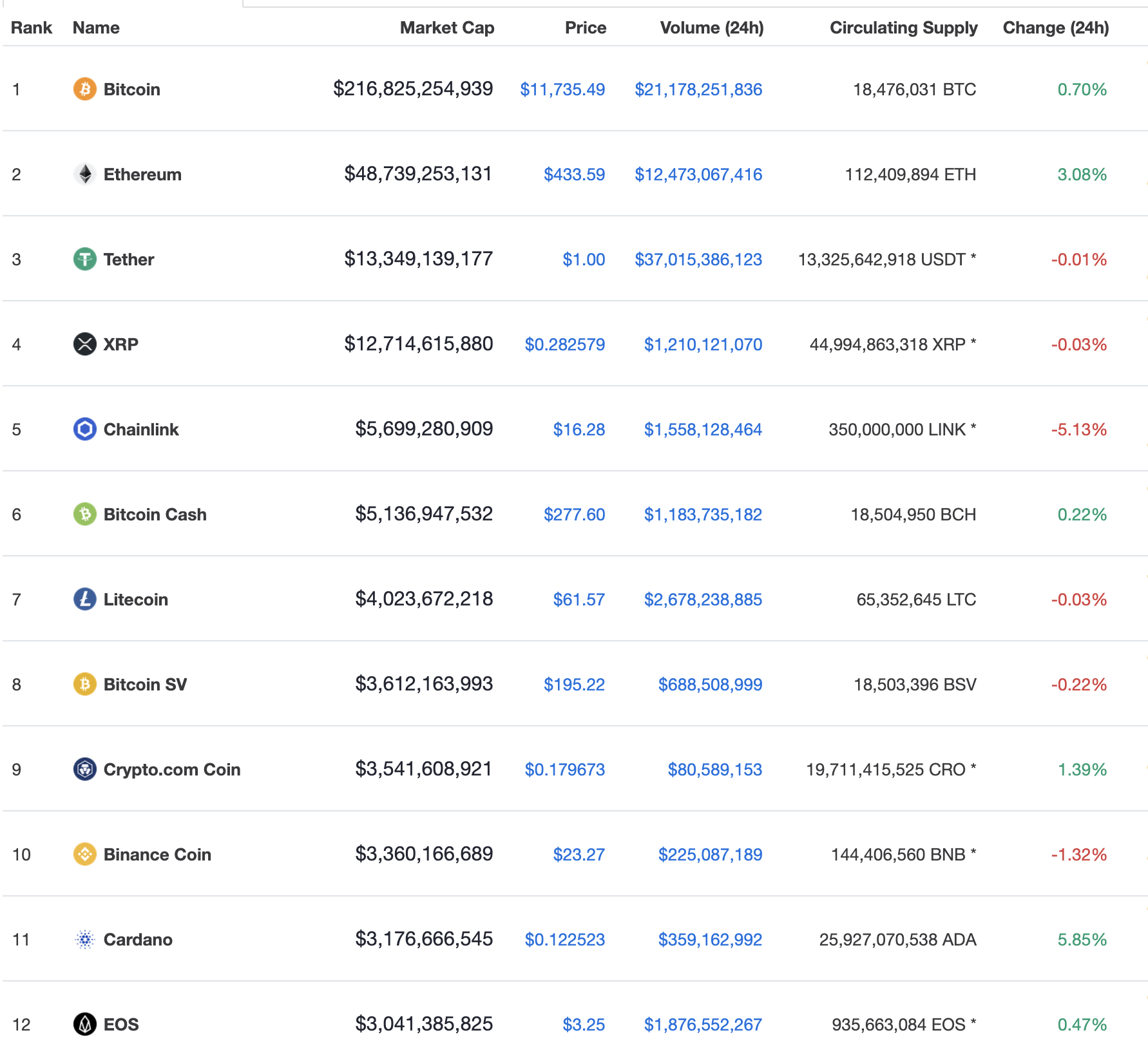Click Bitcoin SV price $195.22

click(x=574, y=684)
